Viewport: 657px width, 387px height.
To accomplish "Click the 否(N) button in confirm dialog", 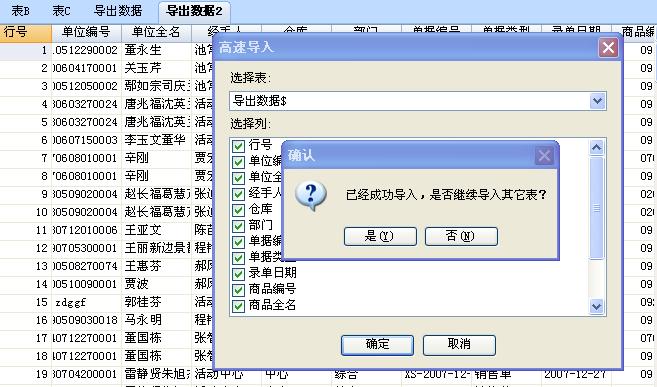I will (461, 236).
